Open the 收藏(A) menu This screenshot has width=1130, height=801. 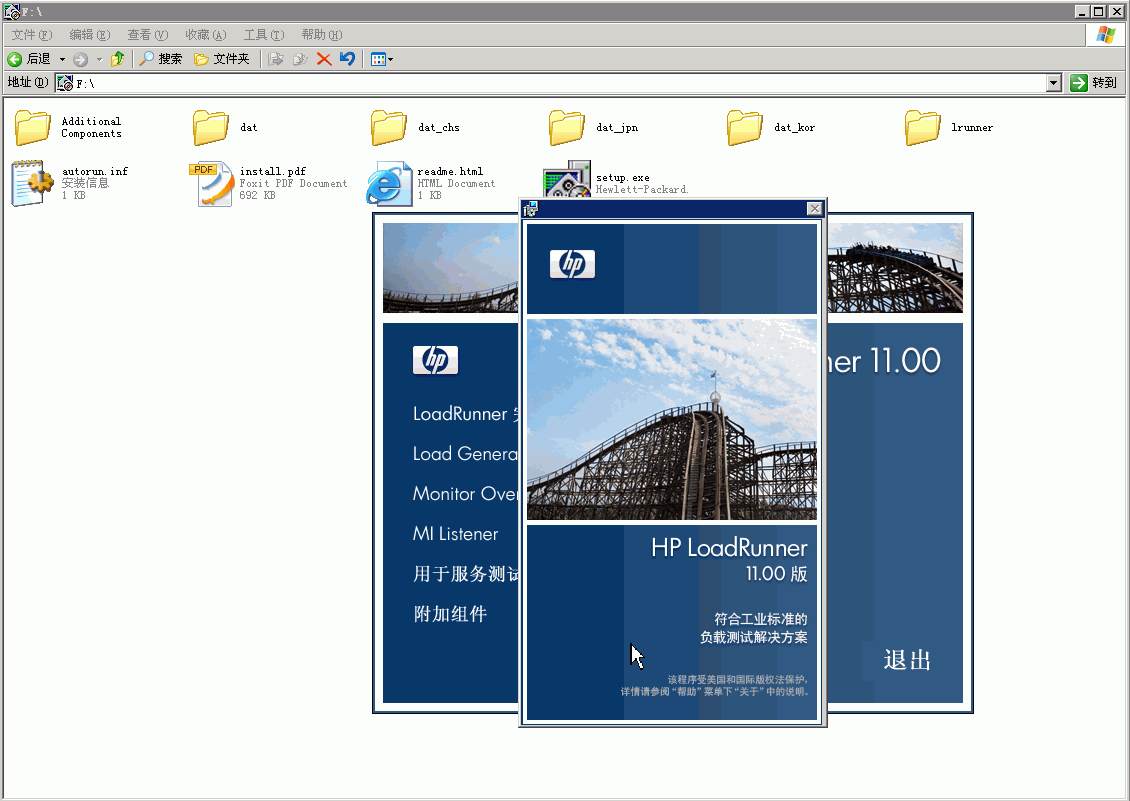click(205, 35)
